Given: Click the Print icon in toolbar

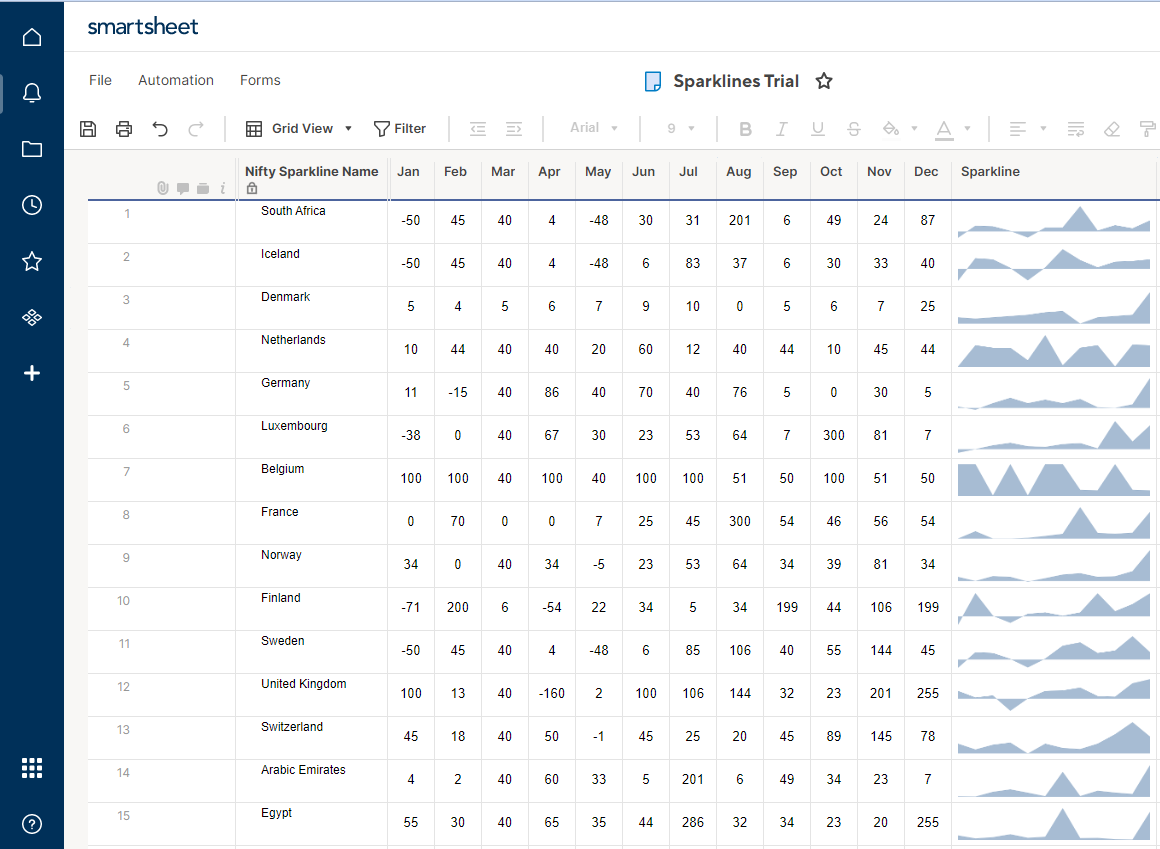Looking at the screenshot, I should pyautogui.click(x=124, y=128).
